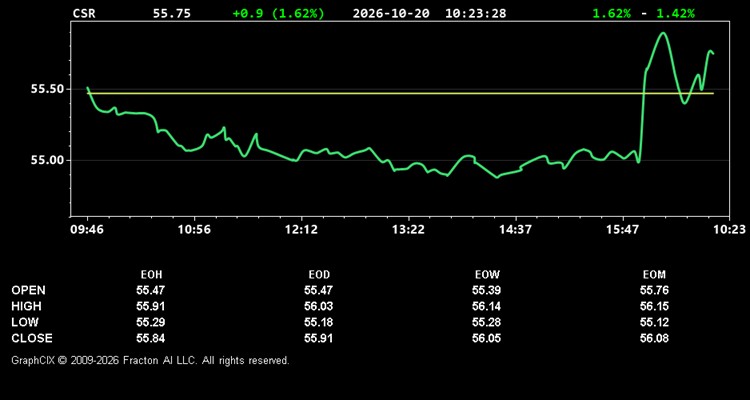Select EOW high value 56.14
Screen dimensions: 750x400
pyautogui.click(x=486, y=306)
